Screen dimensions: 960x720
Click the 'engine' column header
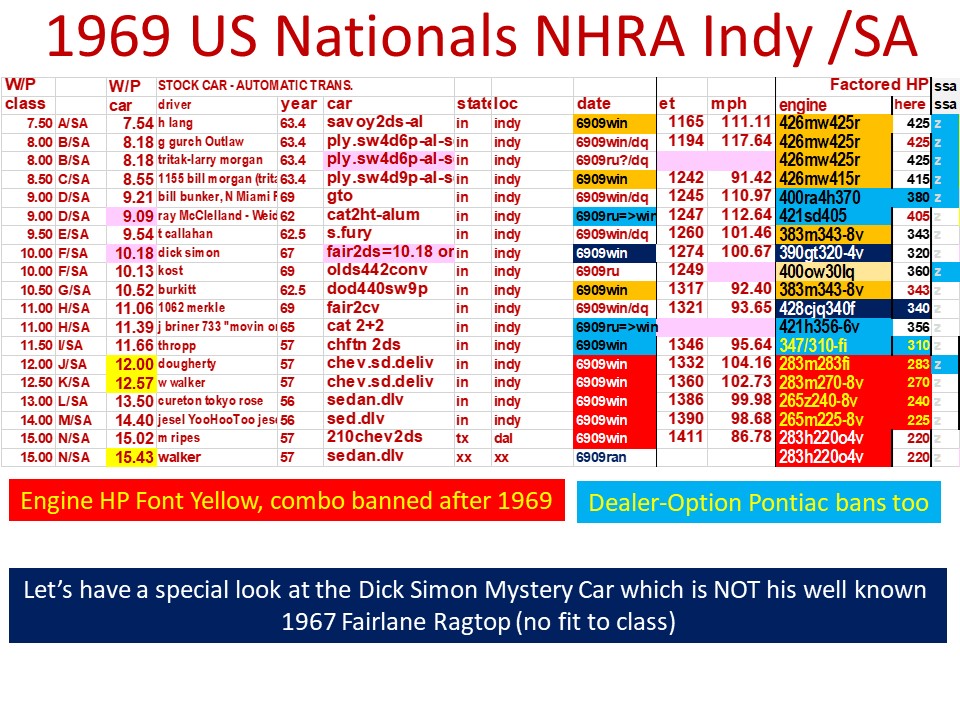point(803,105)
